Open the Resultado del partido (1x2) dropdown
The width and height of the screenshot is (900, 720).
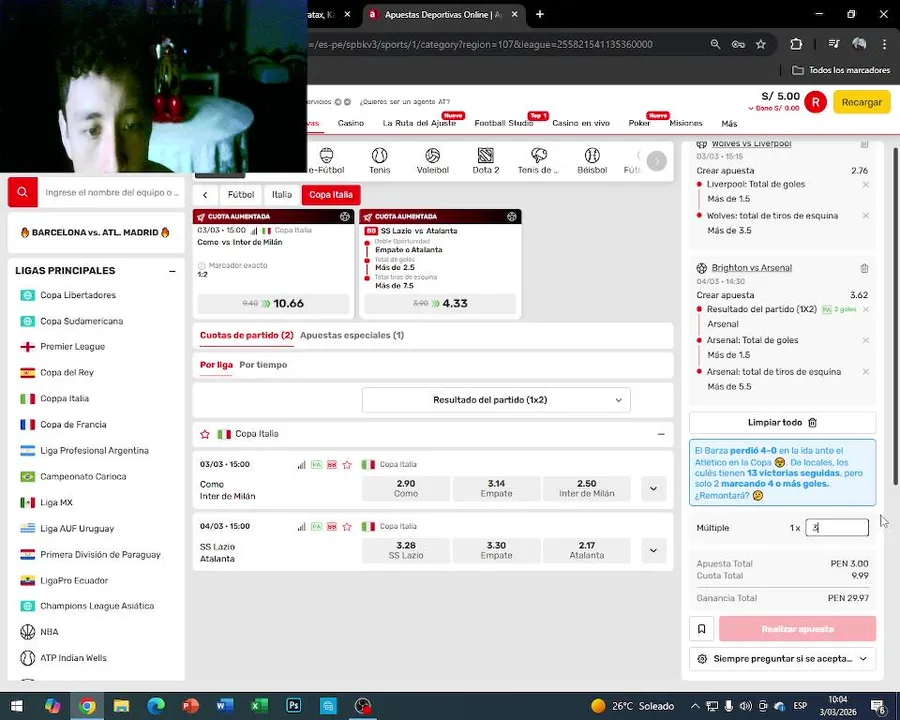[x=496, y=400]
